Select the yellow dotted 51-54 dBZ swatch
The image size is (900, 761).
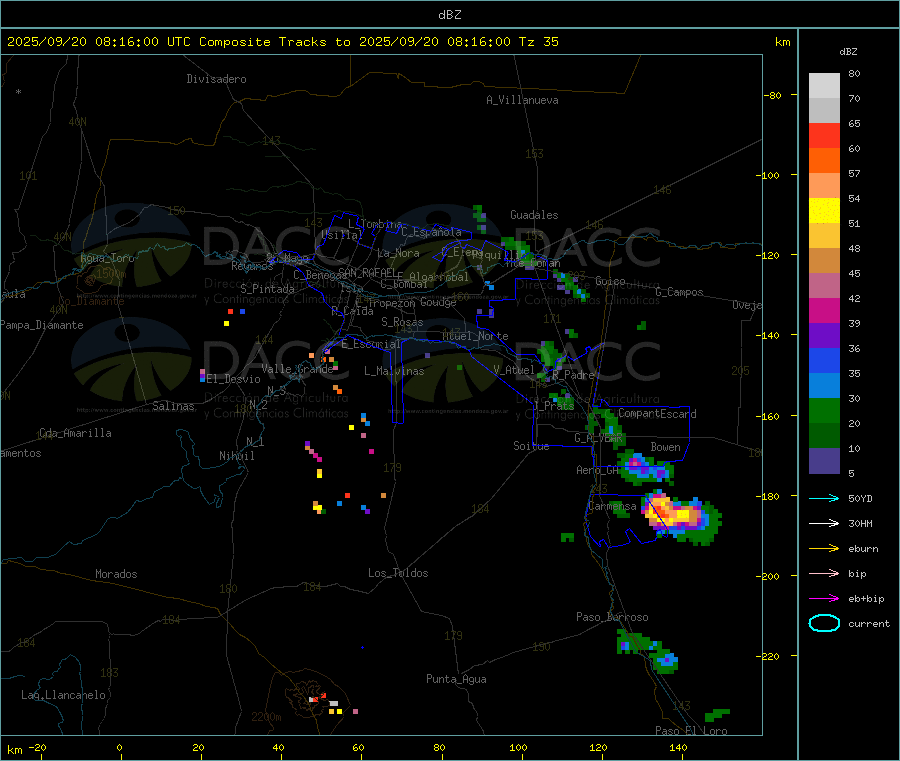[x=824, y=211]
